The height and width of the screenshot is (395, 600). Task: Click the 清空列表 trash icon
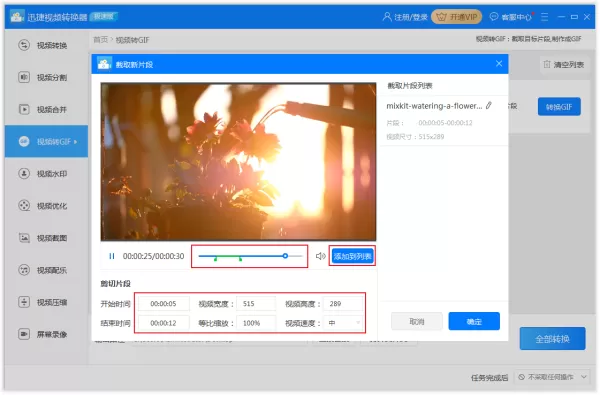(x=547, y=64)
